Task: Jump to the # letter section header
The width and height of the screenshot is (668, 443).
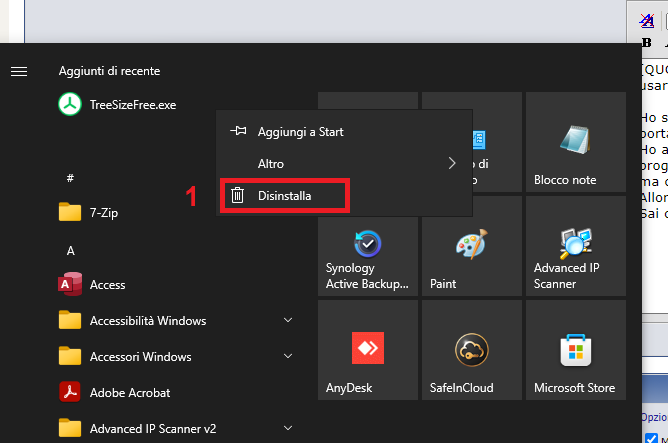Action: [70, 178]
